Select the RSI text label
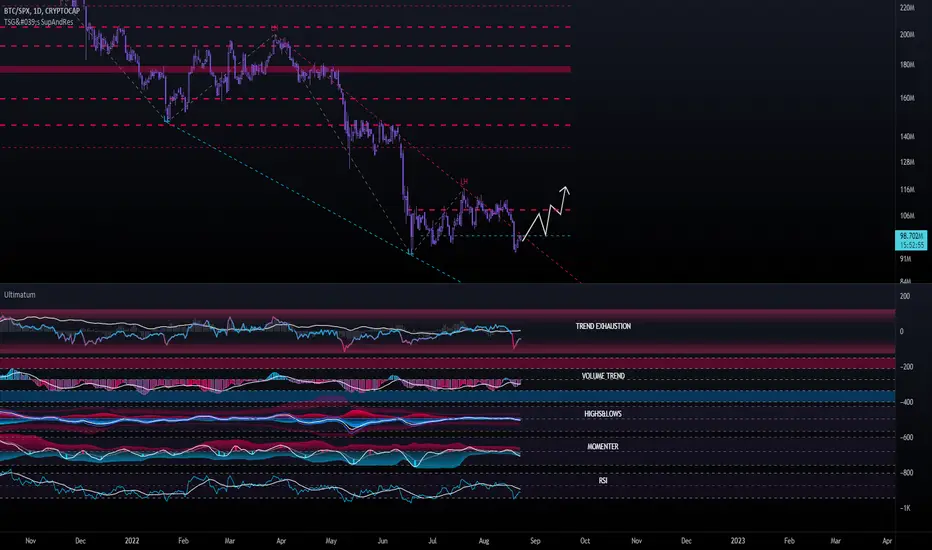Screen dimensions: 932x550 (x=603, y=480)
